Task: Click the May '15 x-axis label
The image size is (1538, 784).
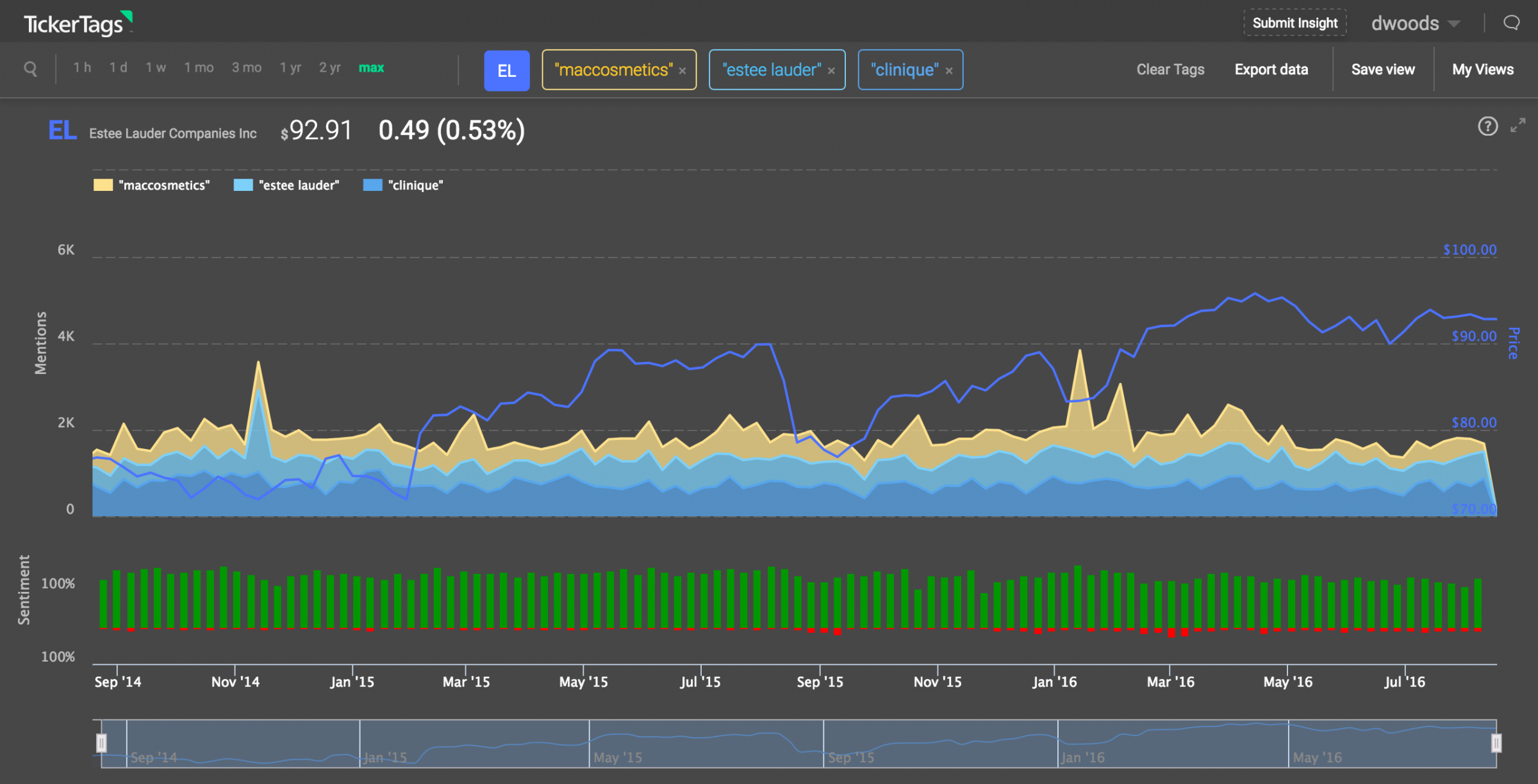Action: click(583, 682)
